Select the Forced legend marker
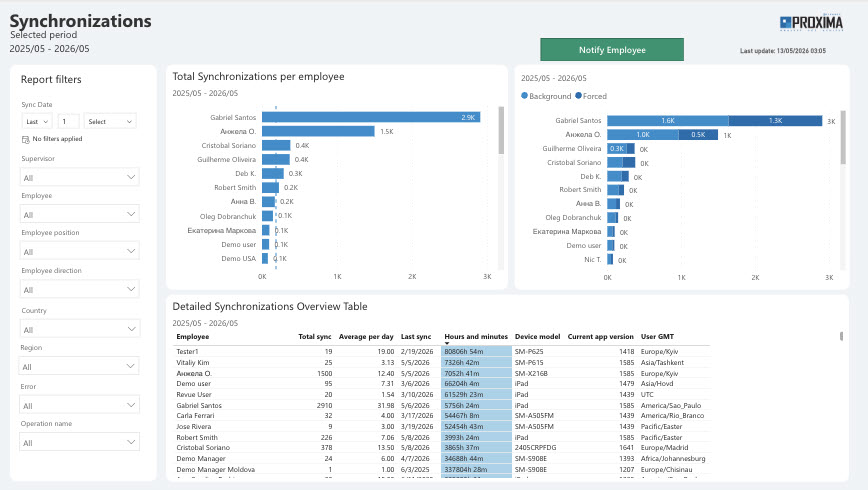 (x=578, y=96)
